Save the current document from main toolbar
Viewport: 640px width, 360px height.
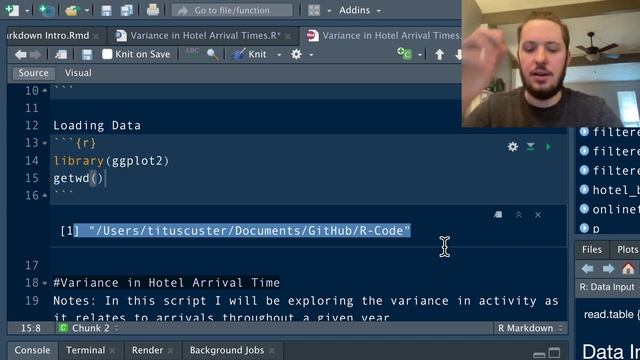[106, 10]
